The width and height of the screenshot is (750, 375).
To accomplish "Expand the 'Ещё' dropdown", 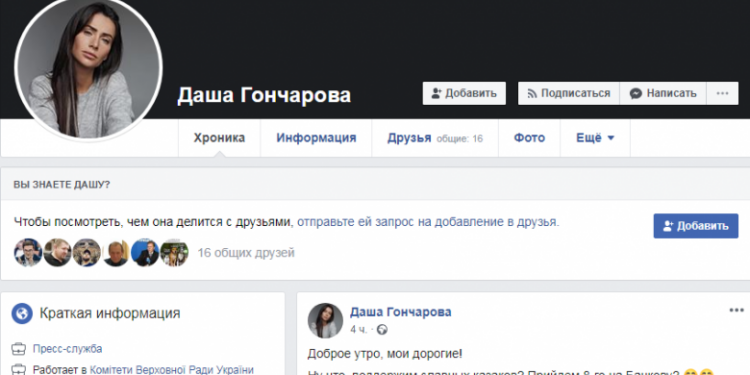I will [x=595, y=138].
